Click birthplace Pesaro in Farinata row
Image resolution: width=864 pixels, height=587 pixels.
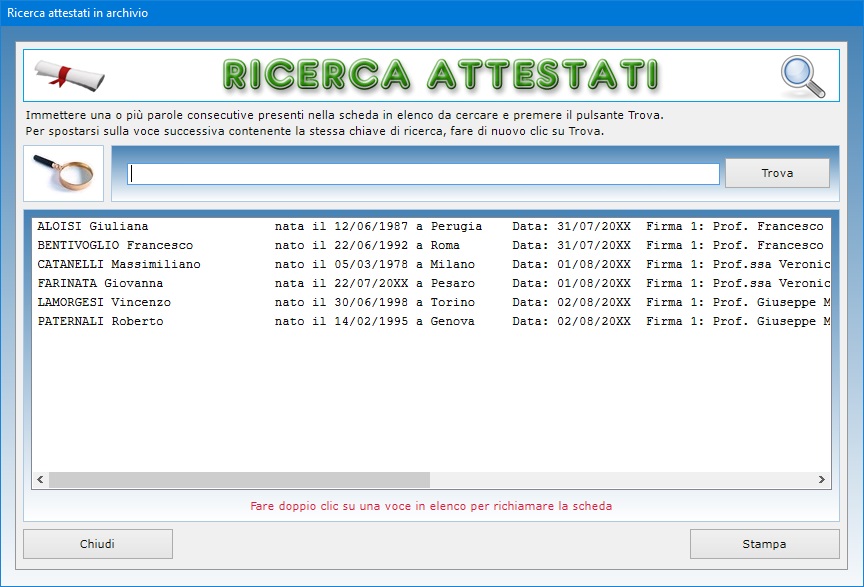click(x=452, y=283)
